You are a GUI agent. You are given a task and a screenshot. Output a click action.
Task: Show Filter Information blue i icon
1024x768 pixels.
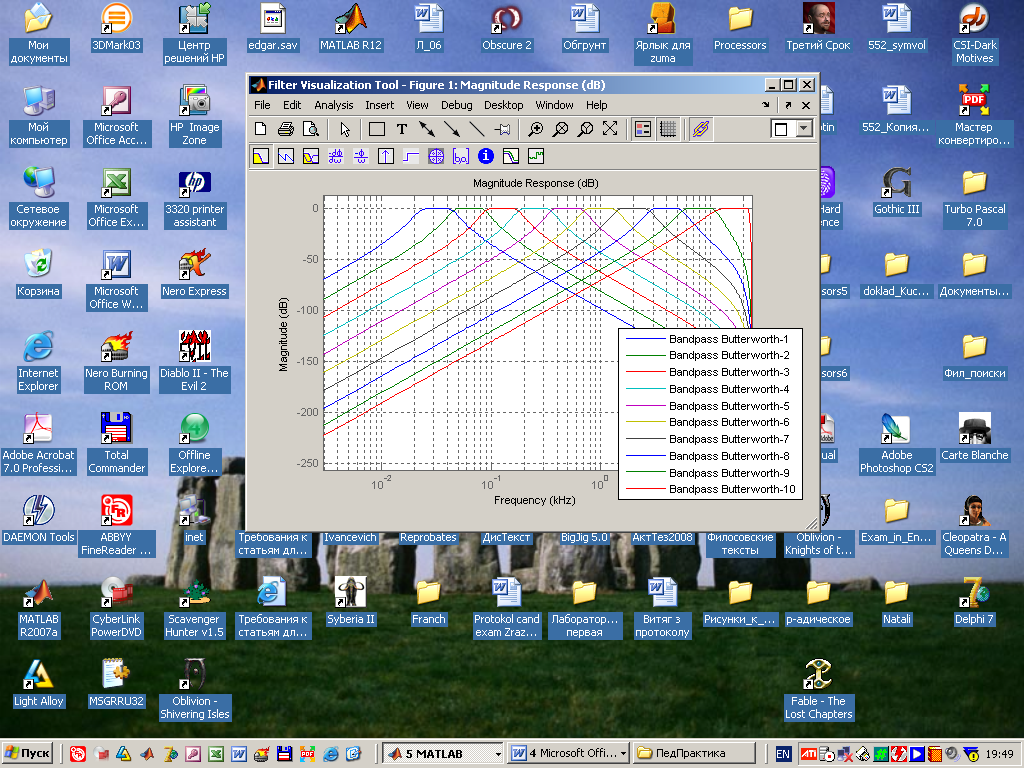[x=485, y=157]
